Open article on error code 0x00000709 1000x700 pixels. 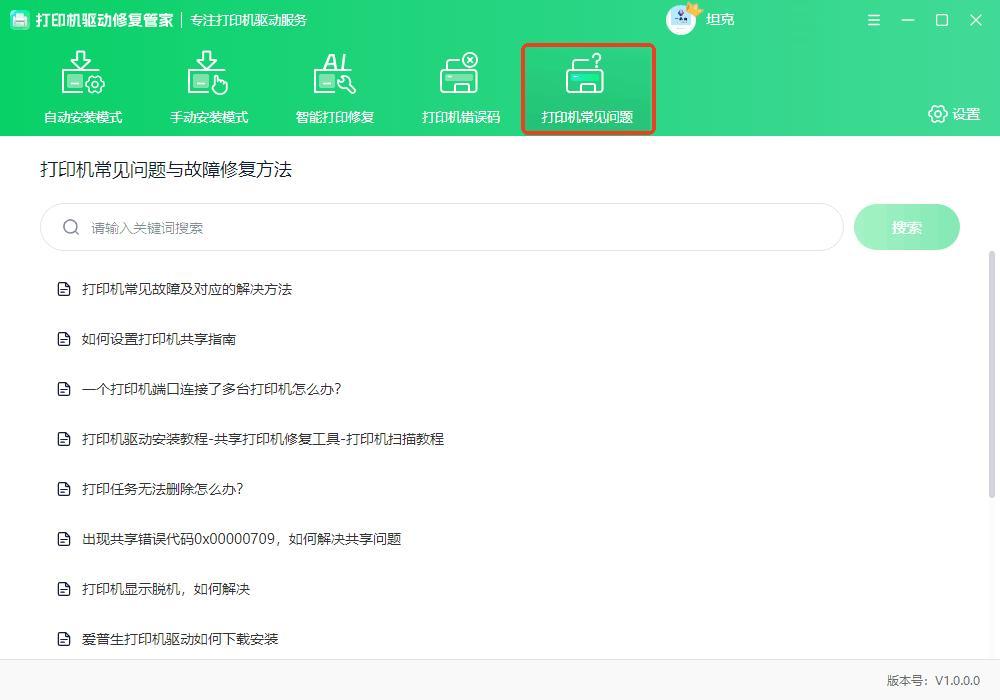[x=241, y=539]
